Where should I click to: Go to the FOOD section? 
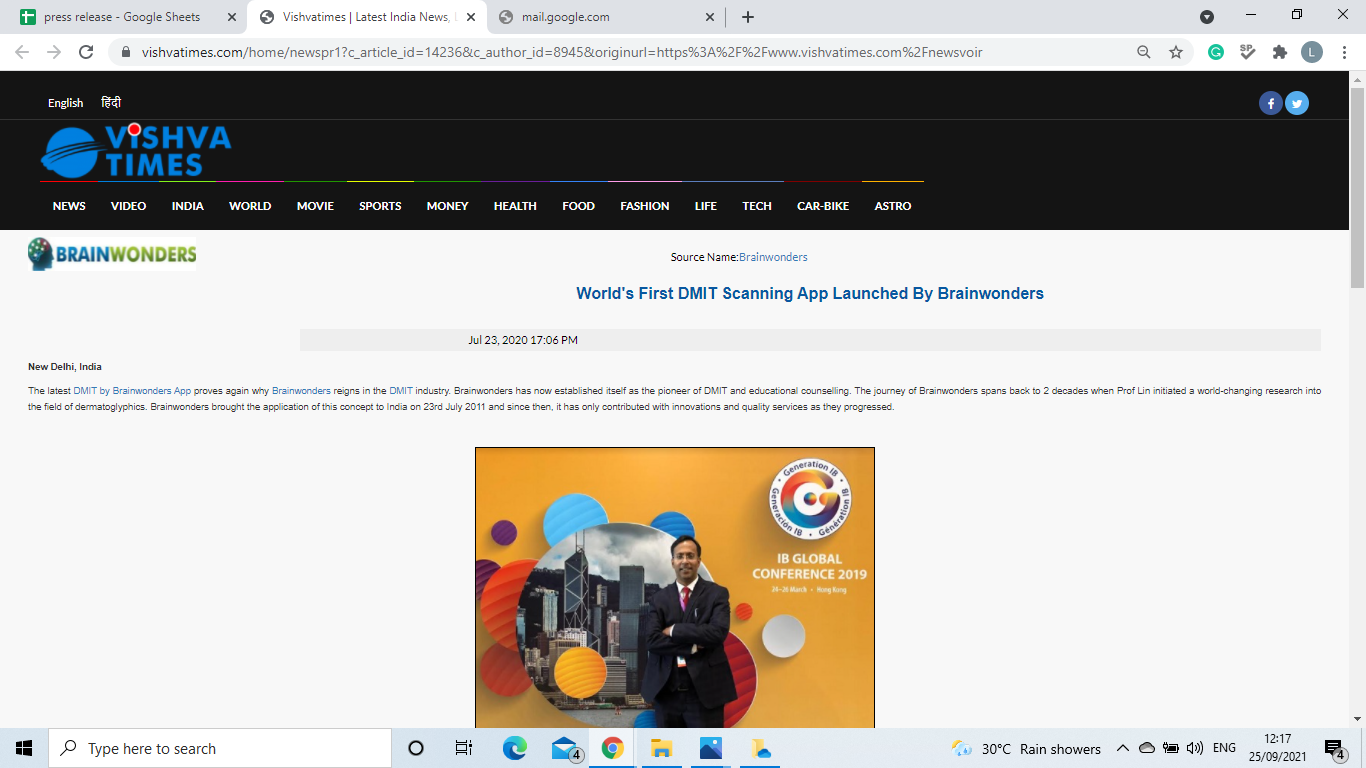(578, 206)
